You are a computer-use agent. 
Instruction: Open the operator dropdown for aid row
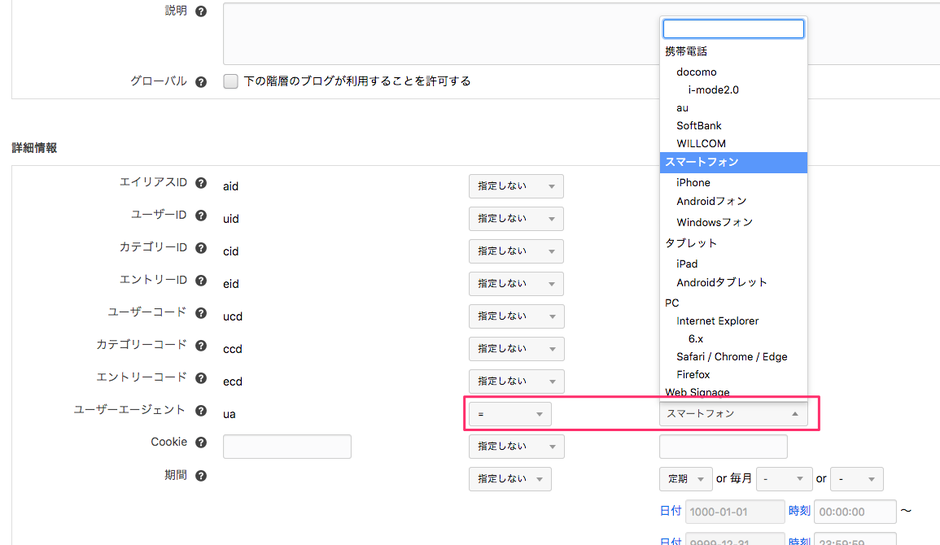(x=515, y=186)
